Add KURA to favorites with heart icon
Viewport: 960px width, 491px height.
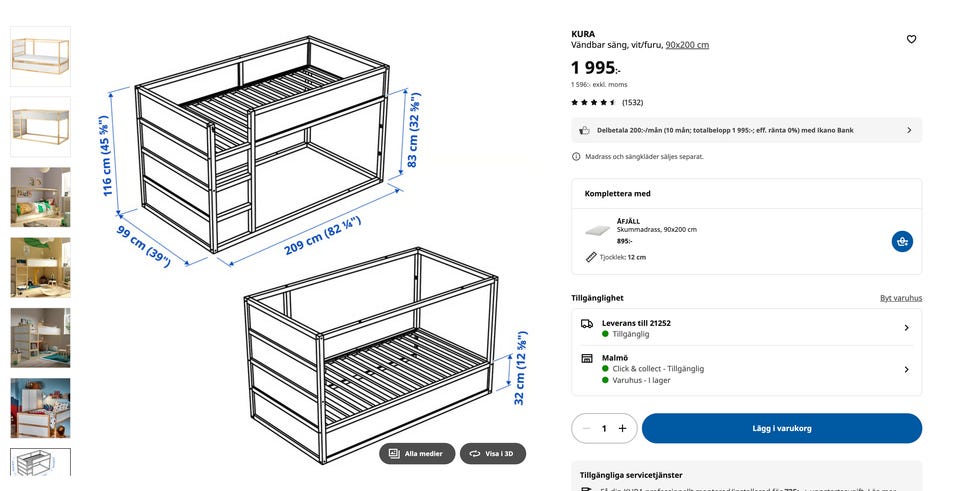click(911, 39)
